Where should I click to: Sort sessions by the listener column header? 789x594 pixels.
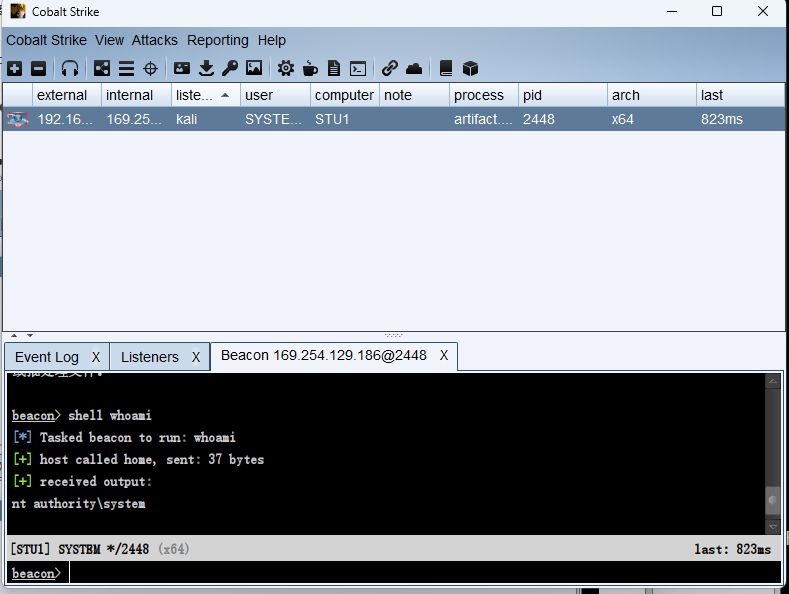[195, 95]
